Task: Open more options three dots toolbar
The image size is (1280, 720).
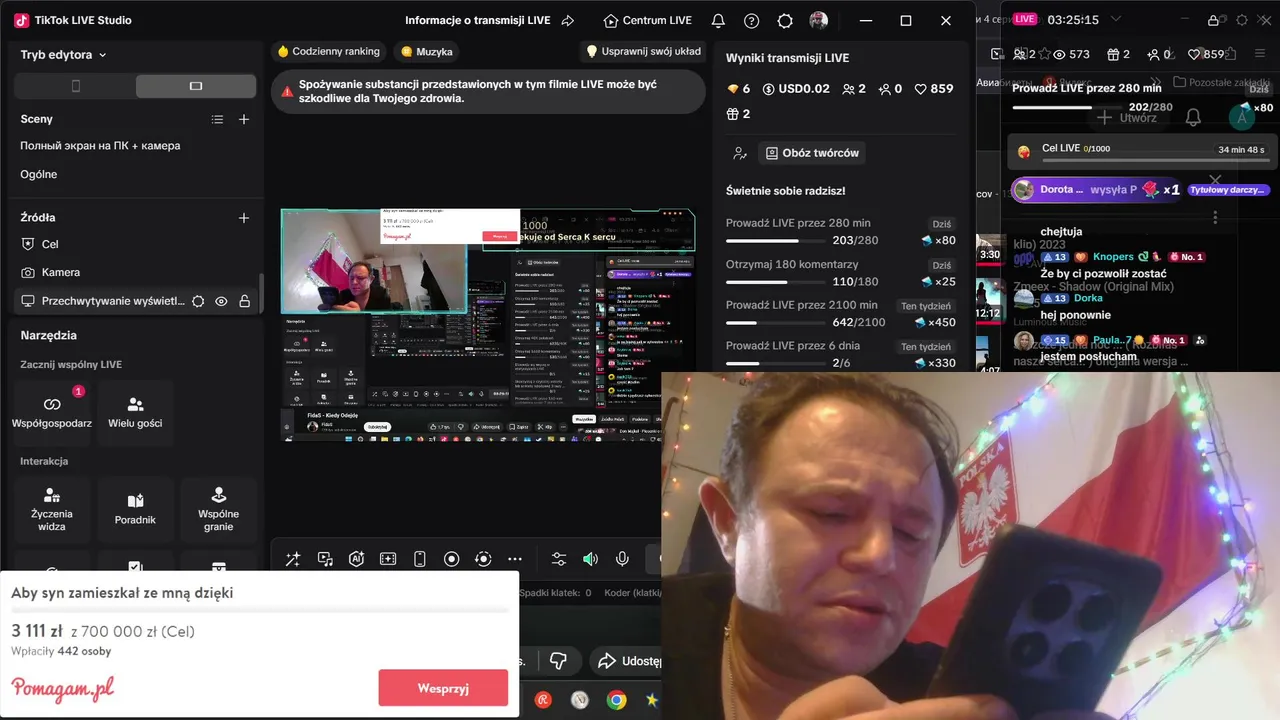Action: coord(515,559)
